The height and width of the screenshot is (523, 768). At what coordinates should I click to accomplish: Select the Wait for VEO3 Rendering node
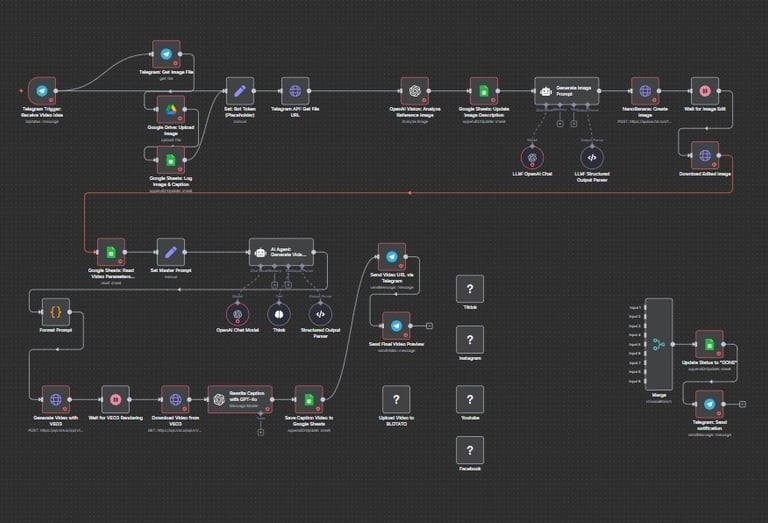[x=116, y=400]
